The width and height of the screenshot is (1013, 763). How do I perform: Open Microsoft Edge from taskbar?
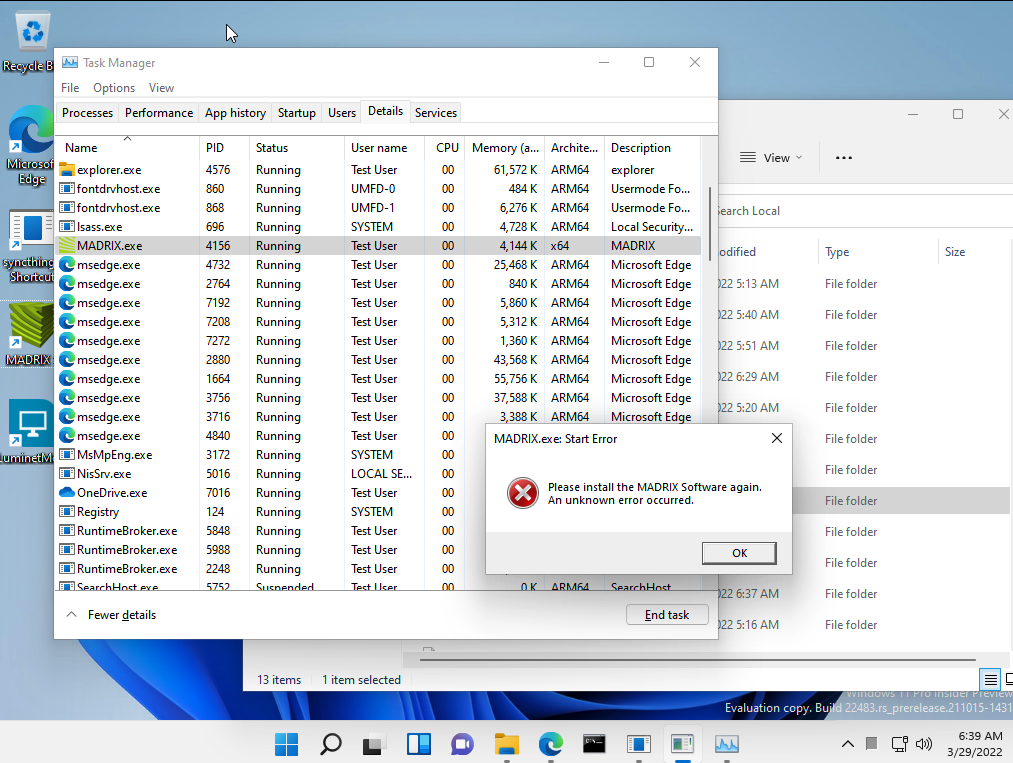click(x=550, y=744)
